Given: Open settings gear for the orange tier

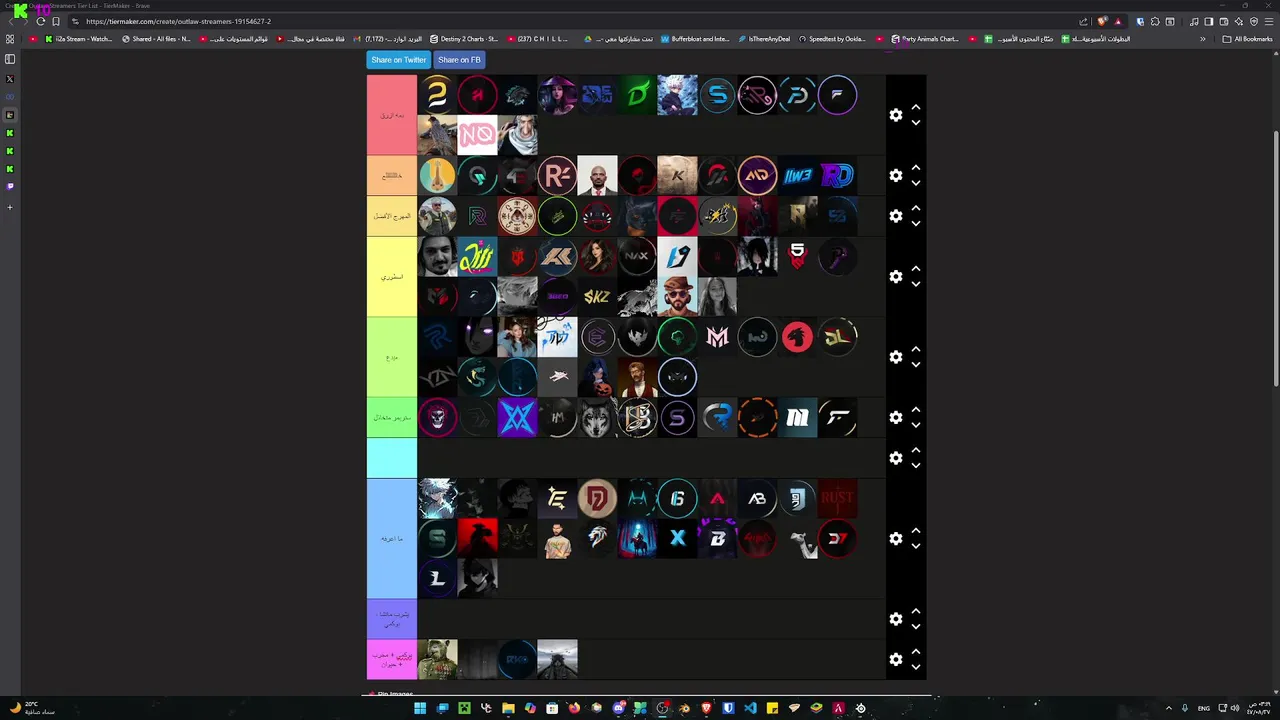Looking at the screenshot, I should pyautogui.click(x=896, y=175).
